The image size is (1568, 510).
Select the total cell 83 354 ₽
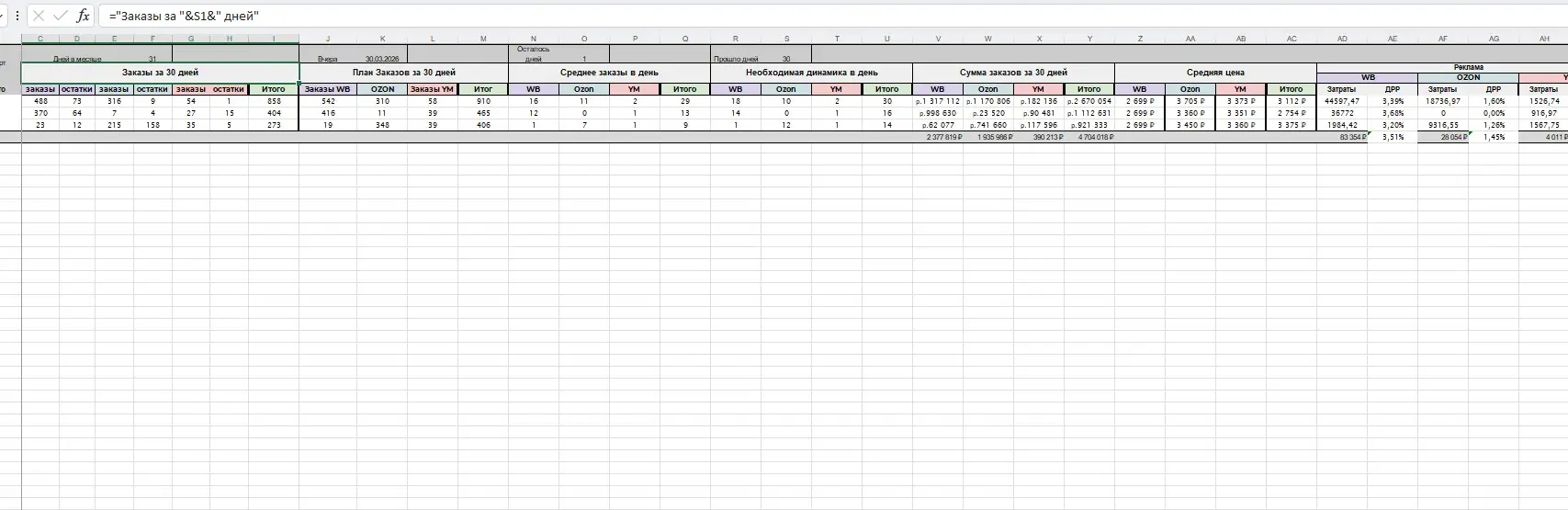pyautogui.click(x=1342, y=137)
